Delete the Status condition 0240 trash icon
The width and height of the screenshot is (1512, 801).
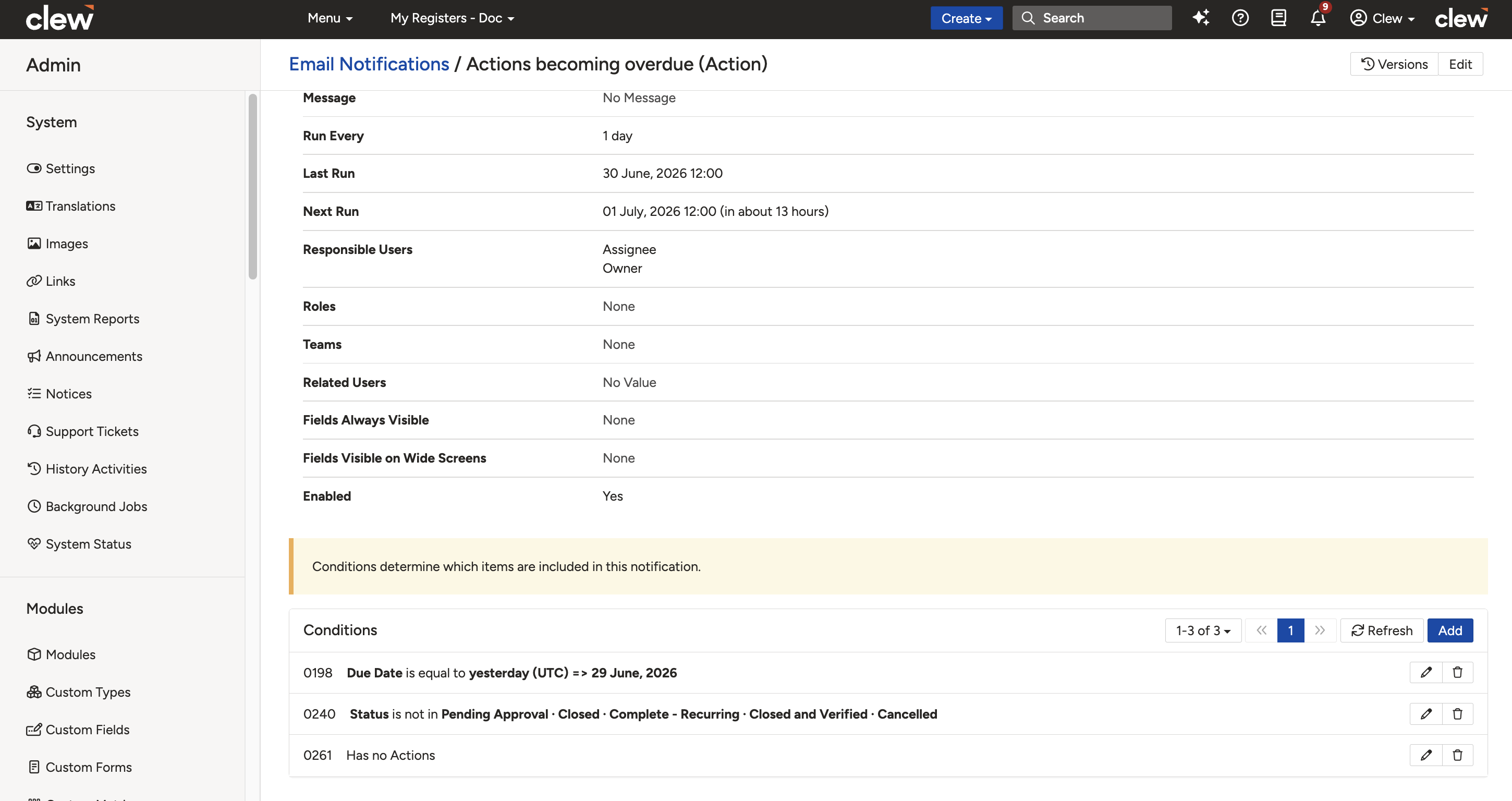pos(1457,713)
